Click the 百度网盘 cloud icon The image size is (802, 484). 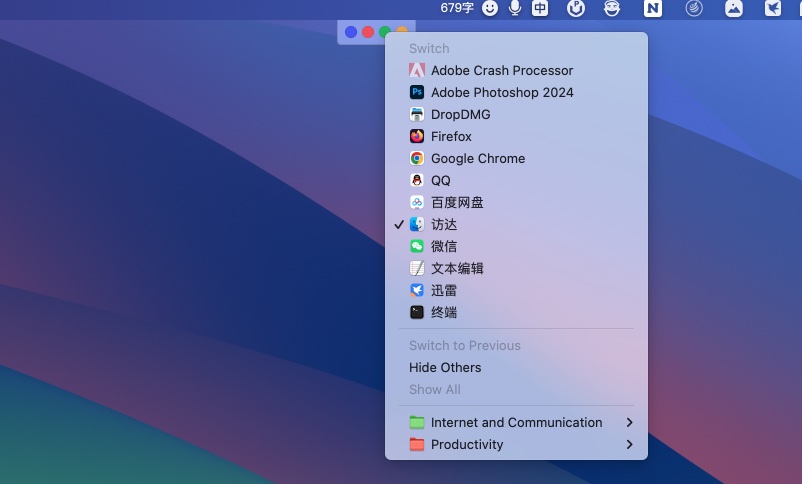[417, 202]
